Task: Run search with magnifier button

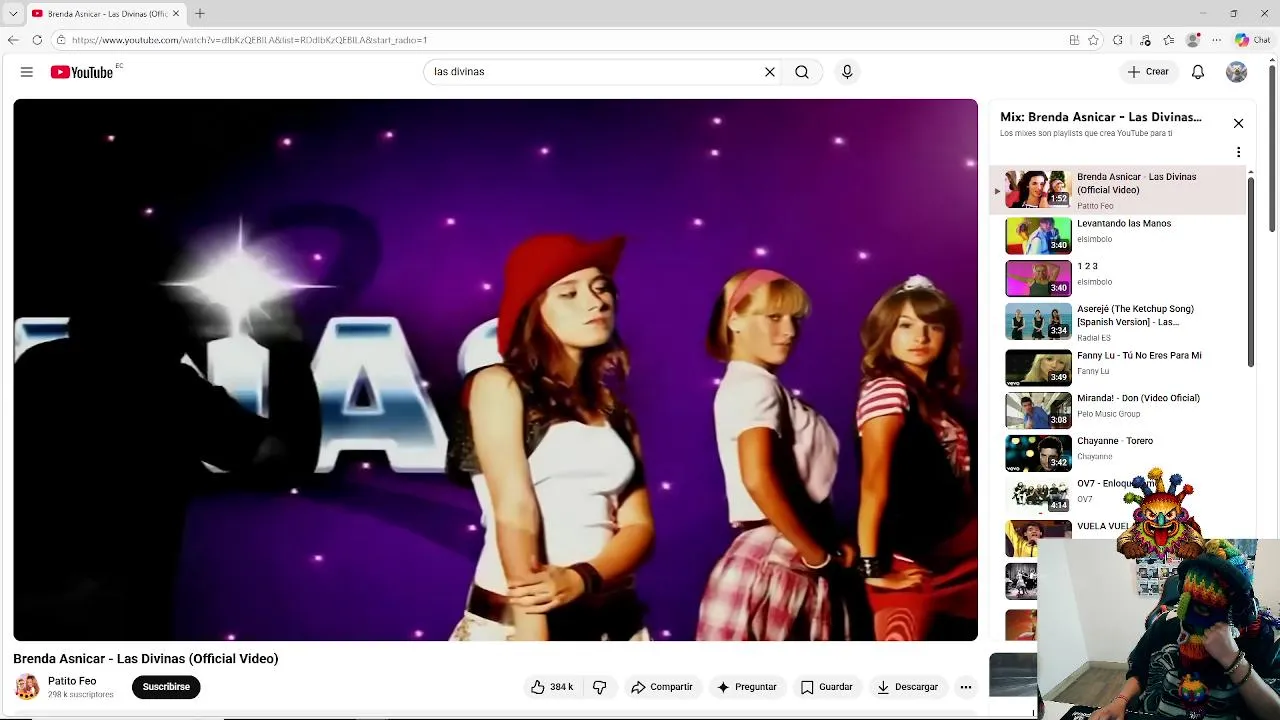Action: click(802, 72)
